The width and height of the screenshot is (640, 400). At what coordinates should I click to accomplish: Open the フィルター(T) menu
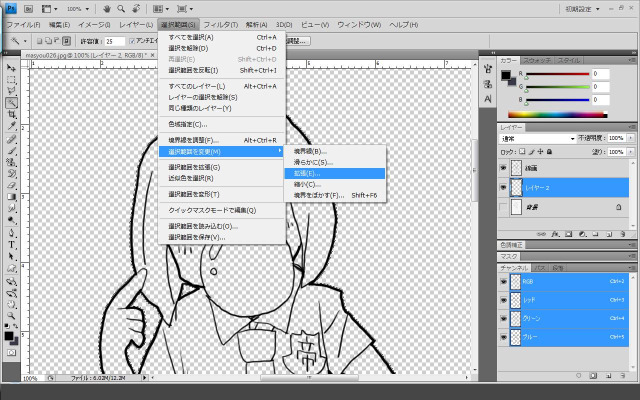point(222,23)
